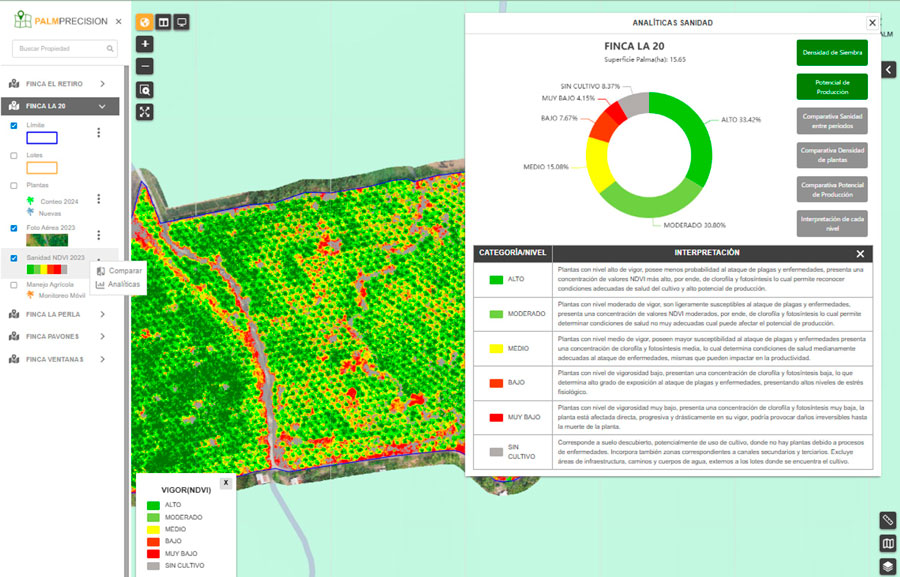Collapse the Finca La 20 section
Screen dimensions: 900x577
[x=102, y=106]
